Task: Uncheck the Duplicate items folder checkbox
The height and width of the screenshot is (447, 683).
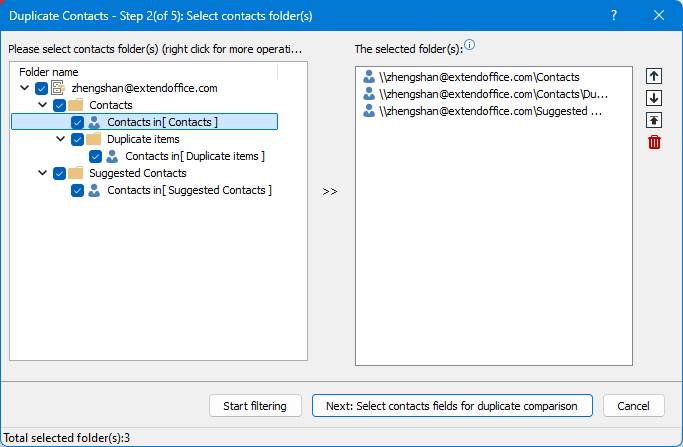Action: click(77, 139)
